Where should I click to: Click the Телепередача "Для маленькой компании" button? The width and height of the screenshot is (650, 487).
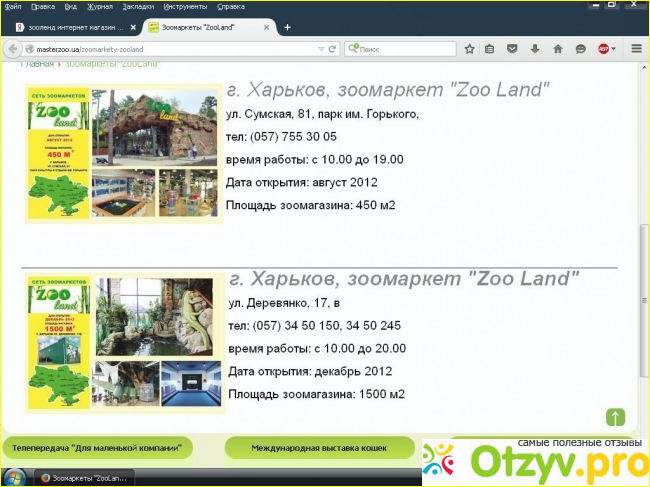(97, 448)
